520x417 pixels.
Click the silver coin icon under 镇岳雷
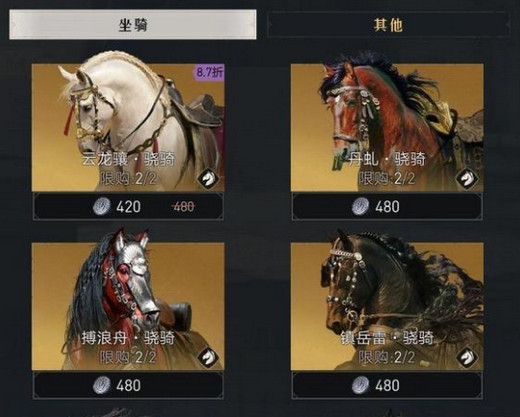pyautogui.click(x=360, y=385)
